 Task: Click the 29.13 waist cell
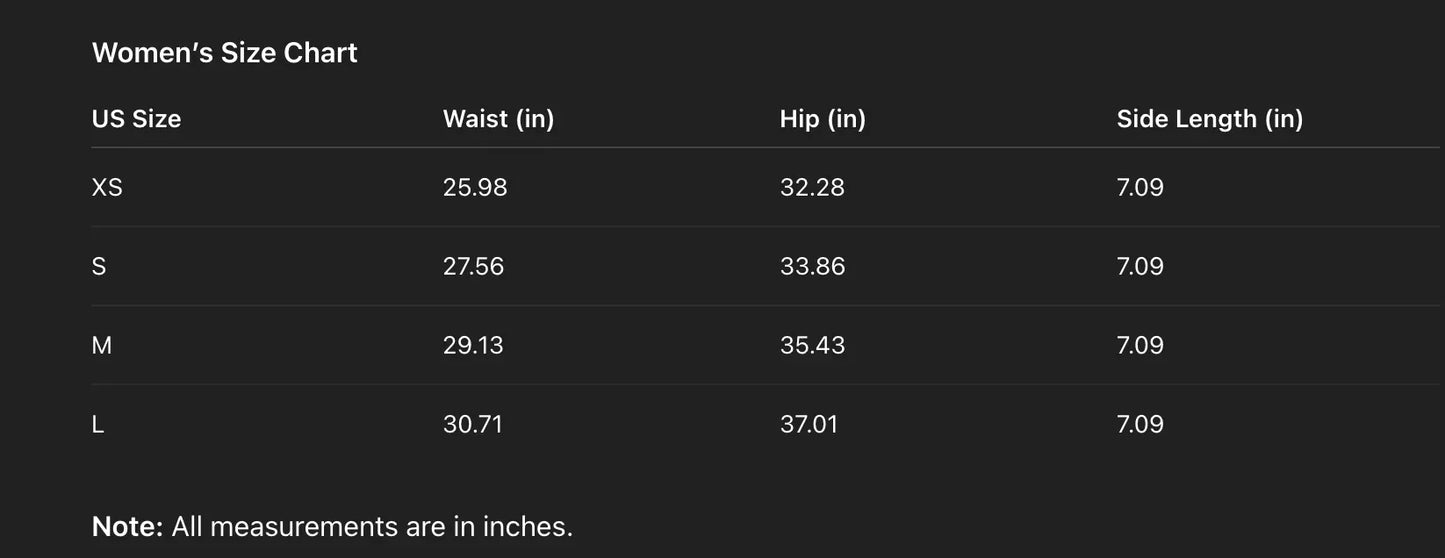(473, 345)
